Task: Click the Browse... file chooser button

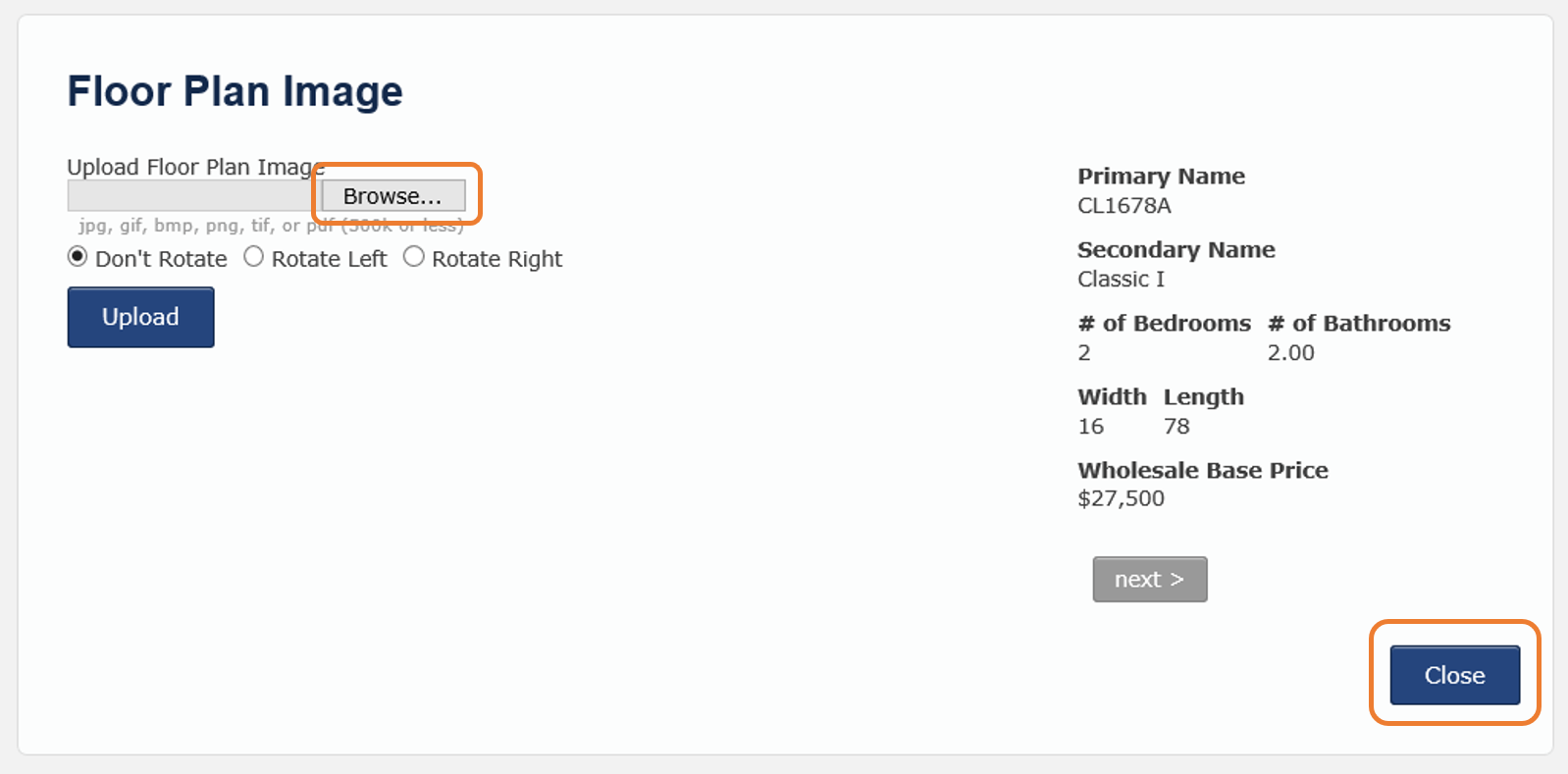Action: pos(393,196)
